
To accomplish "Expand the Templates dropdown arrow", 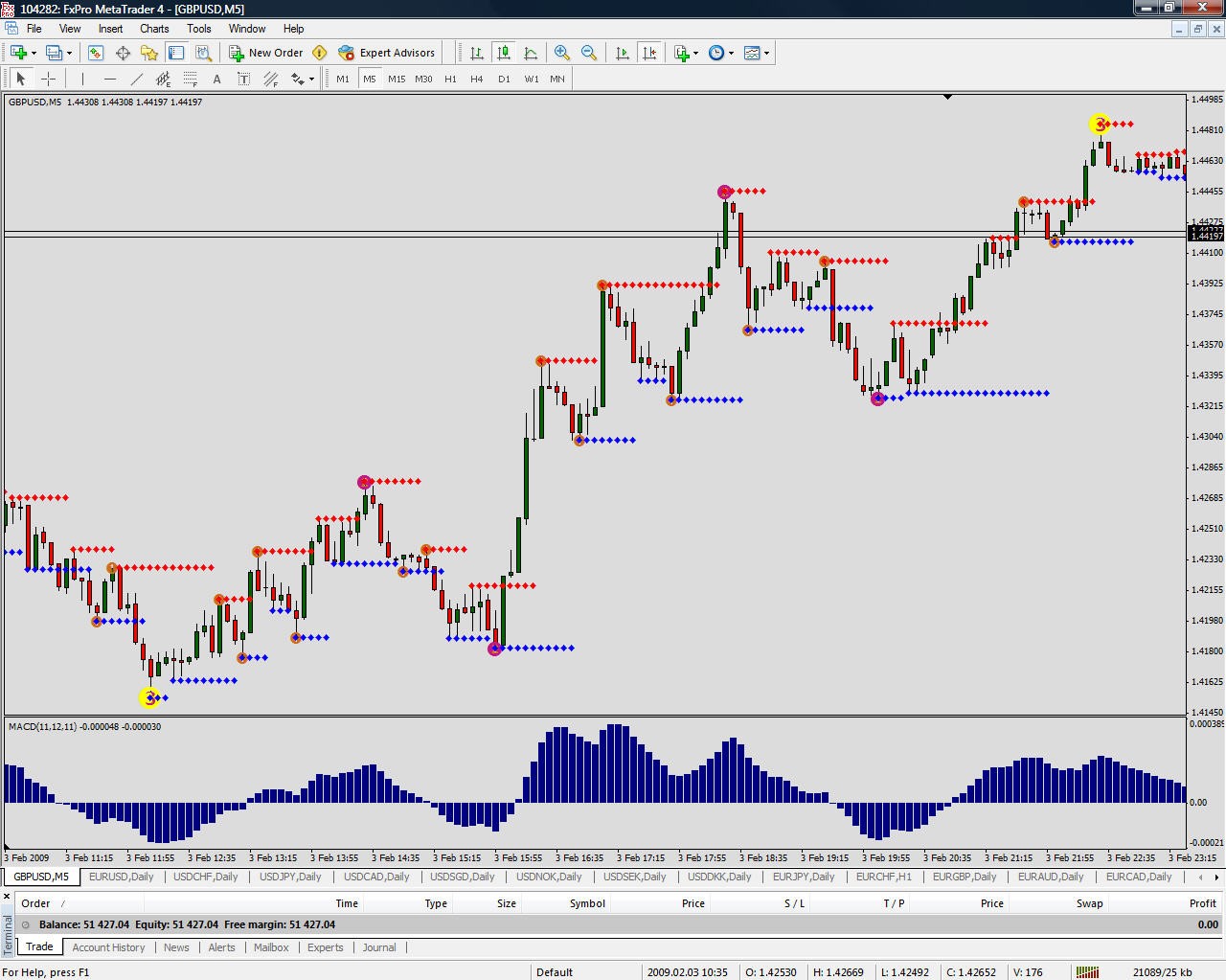I will click(766, 53).
